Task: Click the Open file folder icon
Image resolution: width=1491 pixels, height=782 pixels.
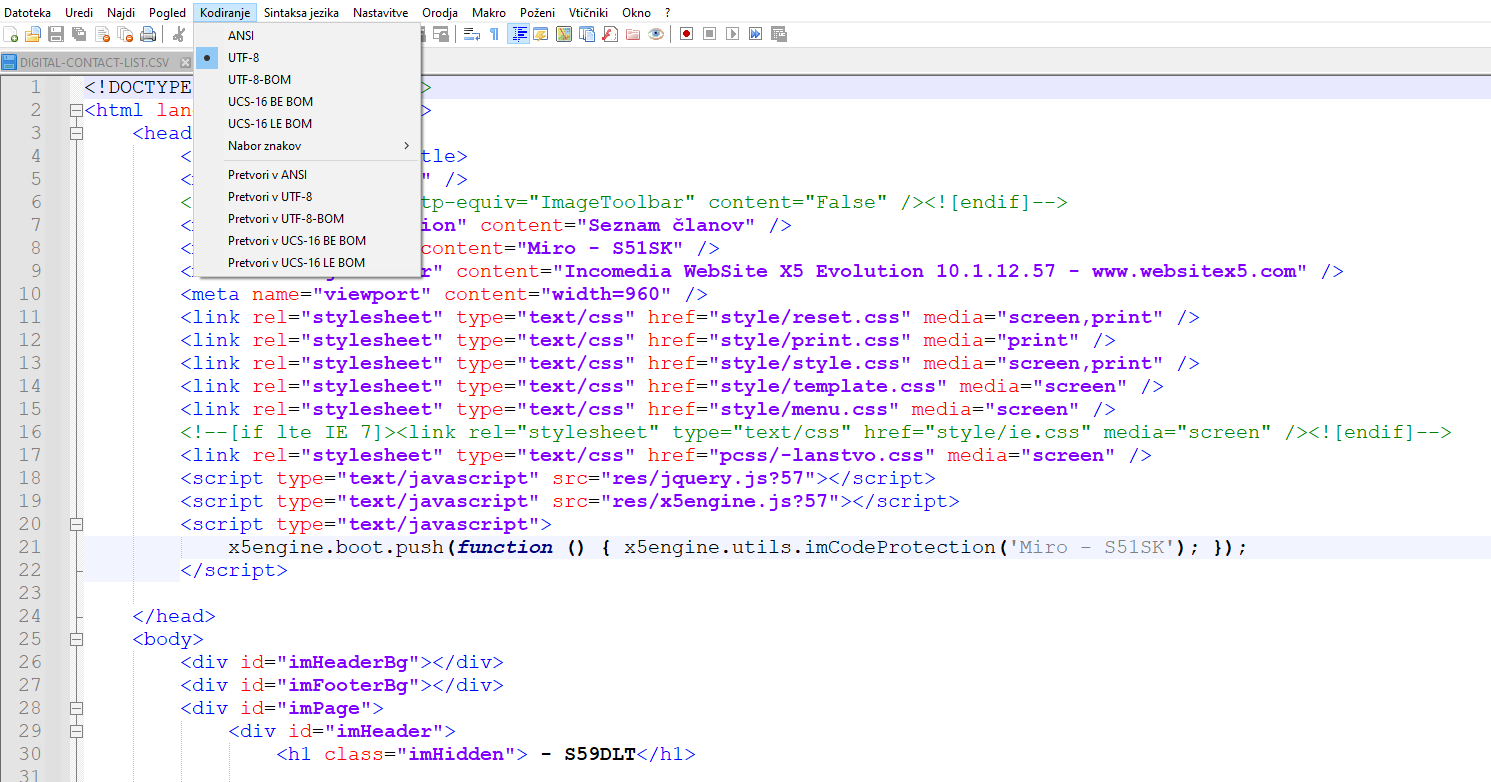Action: (33, 34)
